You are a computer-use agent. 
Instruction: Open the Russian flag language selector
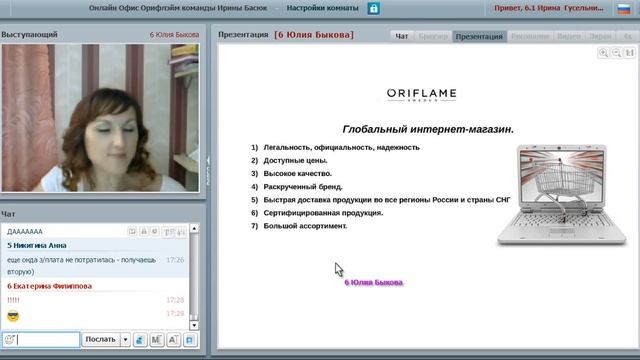pyautogui.click(x=624, y=9)
